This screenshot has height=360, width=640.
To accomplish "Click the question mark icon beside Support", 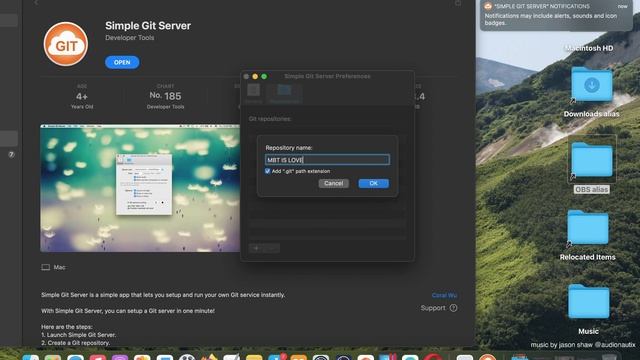I will pos(453,308).
